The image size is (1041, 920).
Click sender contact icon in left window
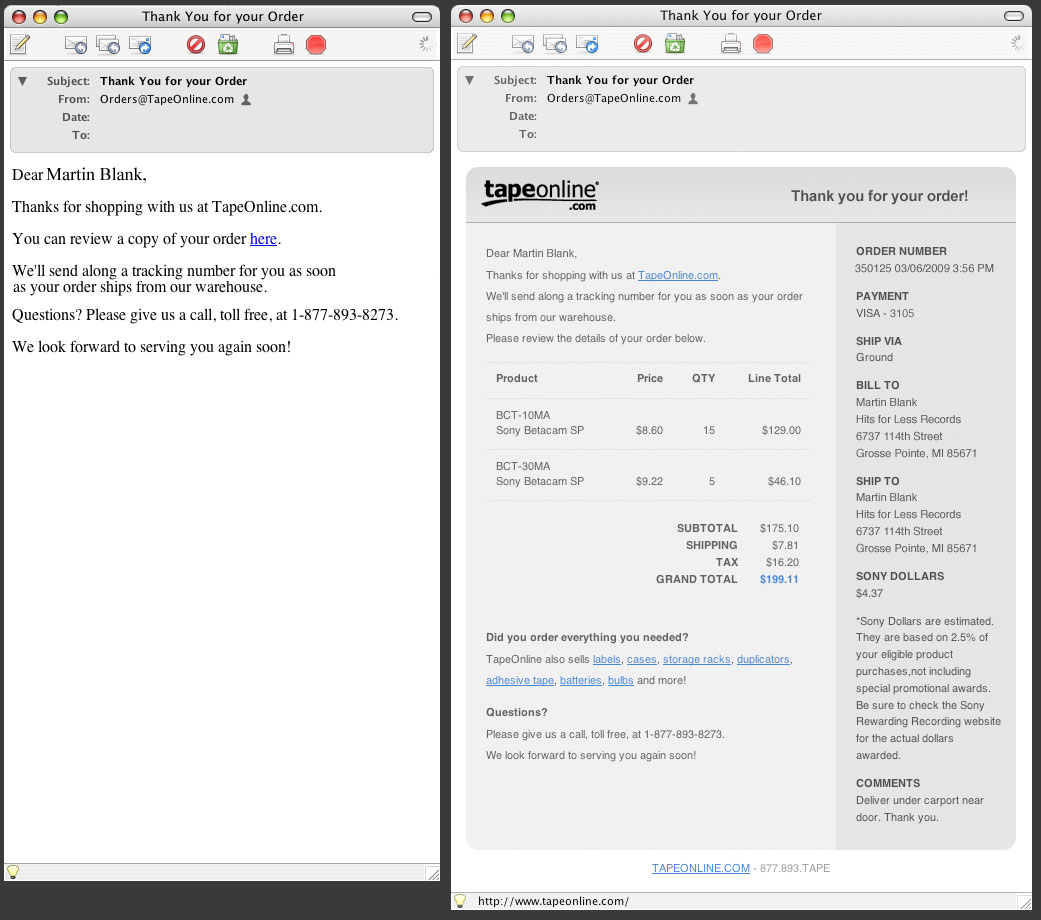(x=246, y=100)
